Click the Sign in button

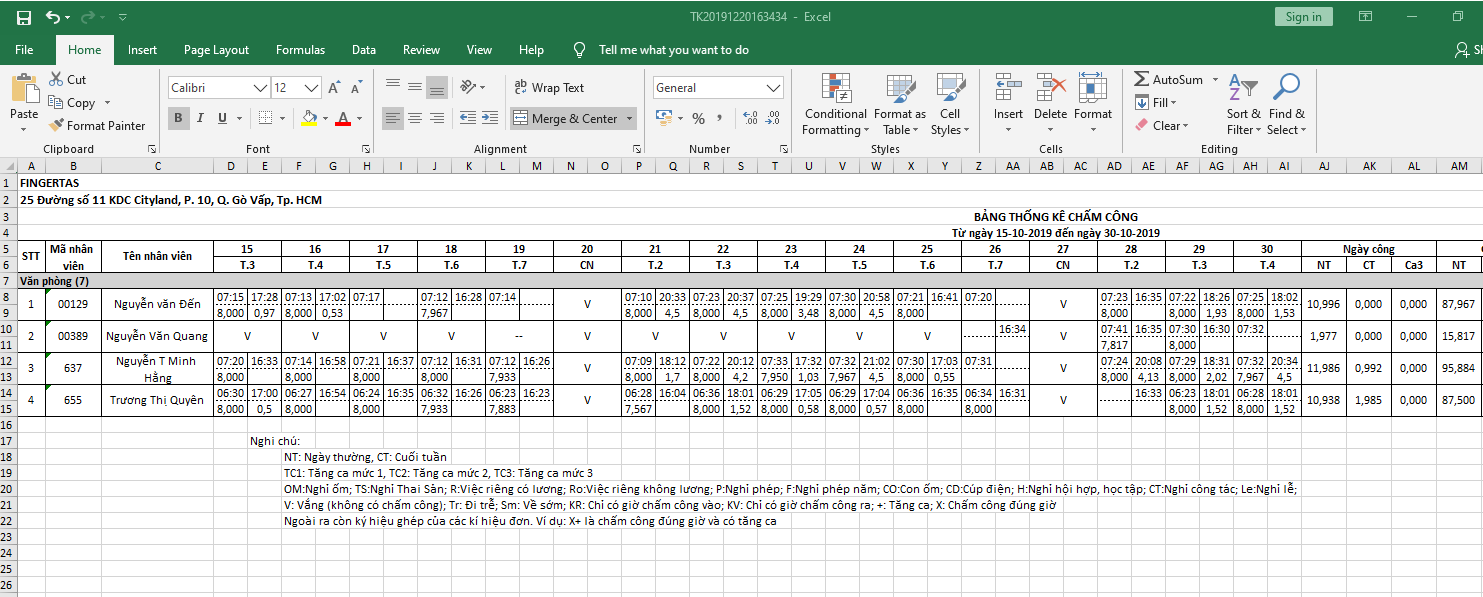[x=1303, y=17]
